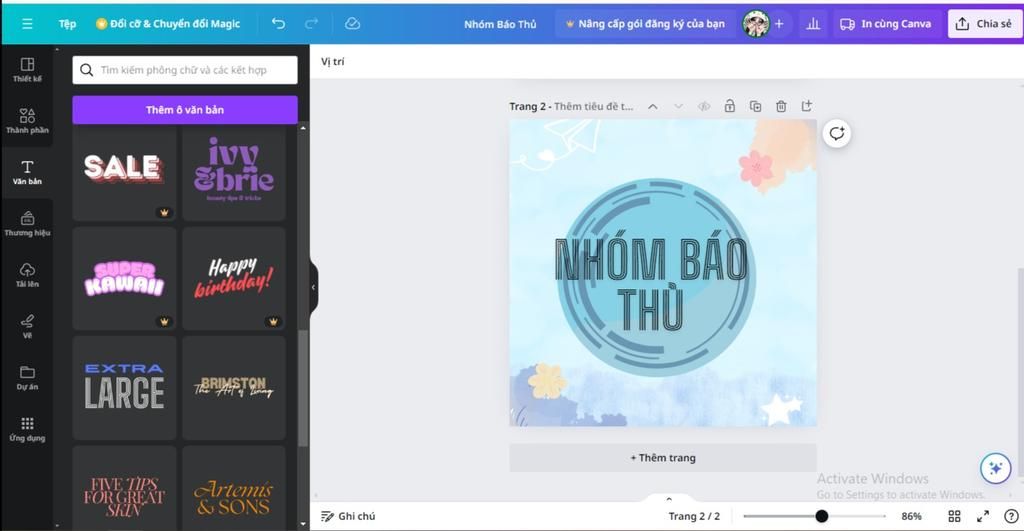Click Thêm trang add page button

[x=663, y=458]
